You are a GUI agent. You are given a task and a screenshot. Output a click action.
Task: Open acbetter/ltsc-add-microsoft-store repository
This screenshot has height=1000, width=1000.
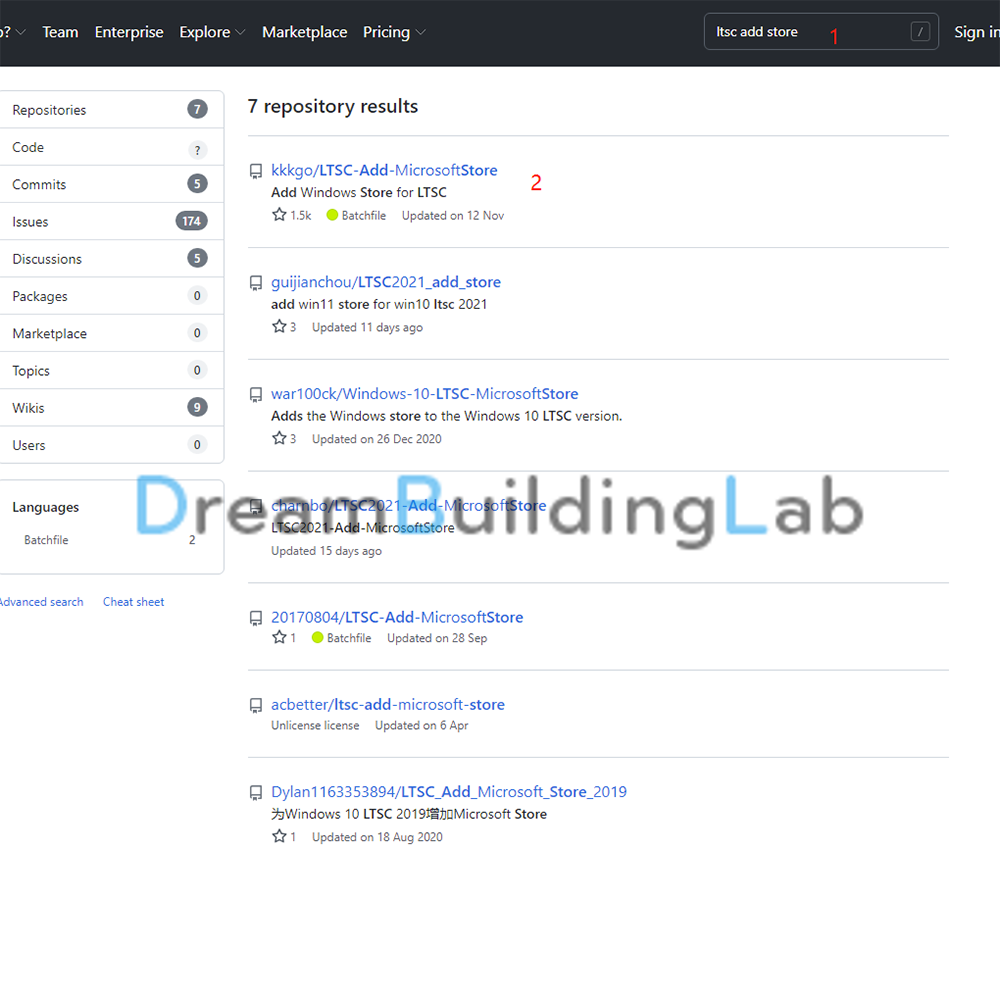tap(388, 705)
